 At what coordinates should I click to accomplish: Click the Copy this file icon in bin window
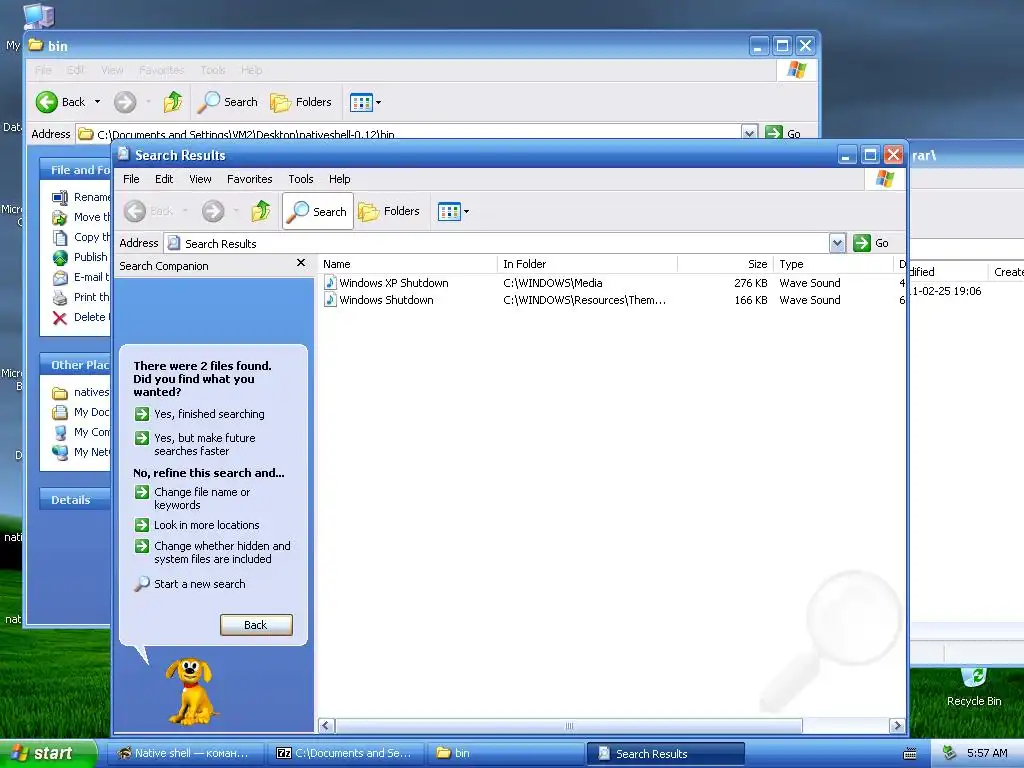tap(59, 238)
